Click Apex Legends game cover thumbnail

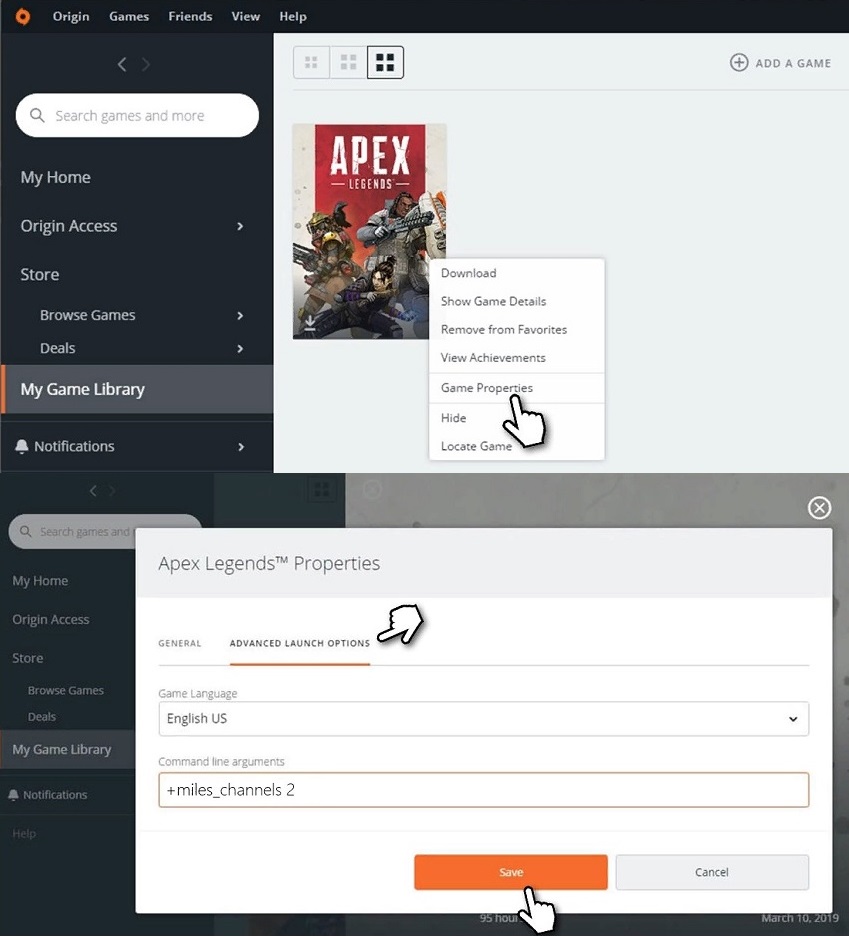(x=369, y=231)
